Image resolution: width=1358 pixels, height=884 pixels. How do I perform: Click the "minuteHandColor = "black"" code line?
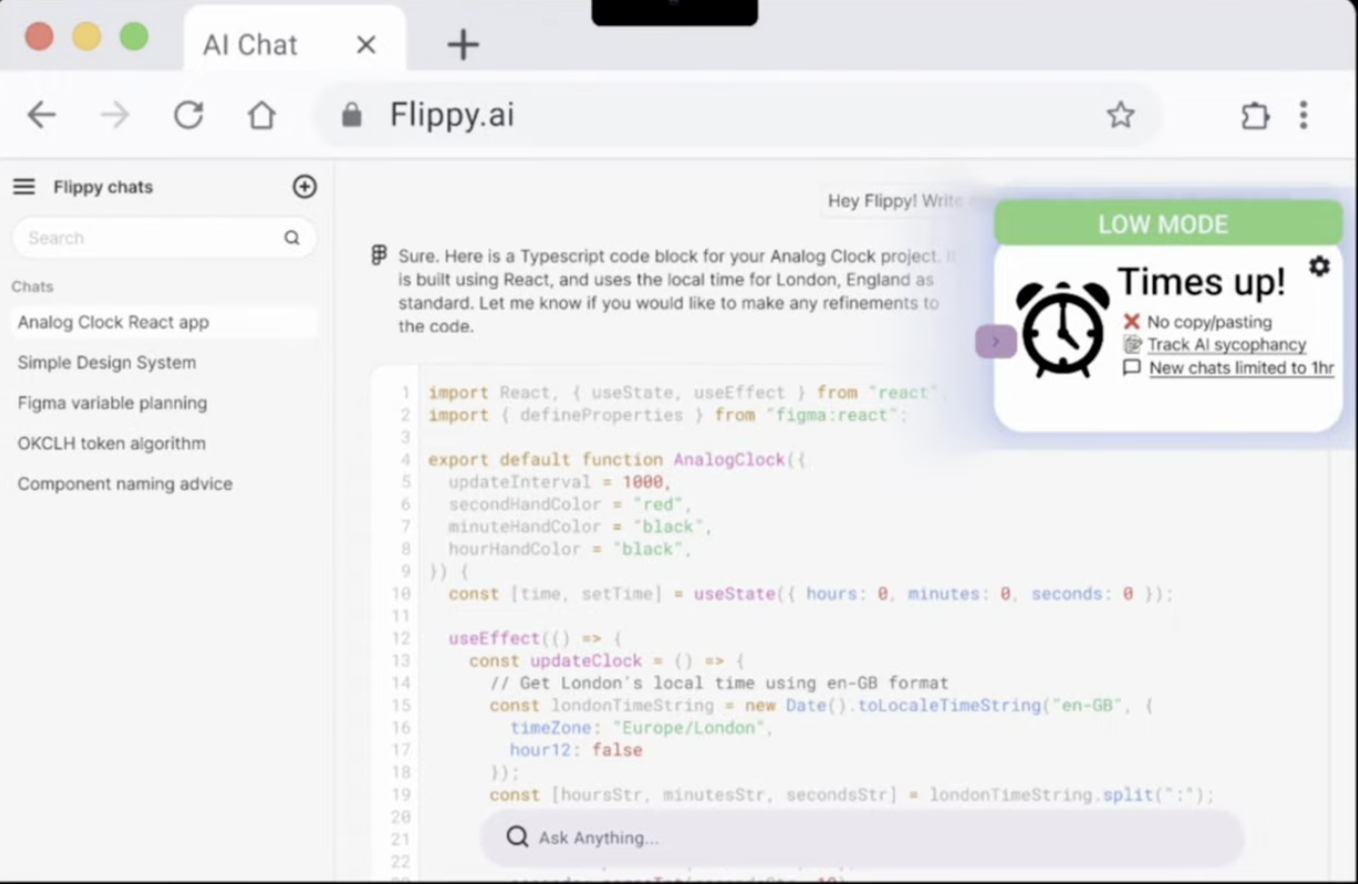pos(580,527)
